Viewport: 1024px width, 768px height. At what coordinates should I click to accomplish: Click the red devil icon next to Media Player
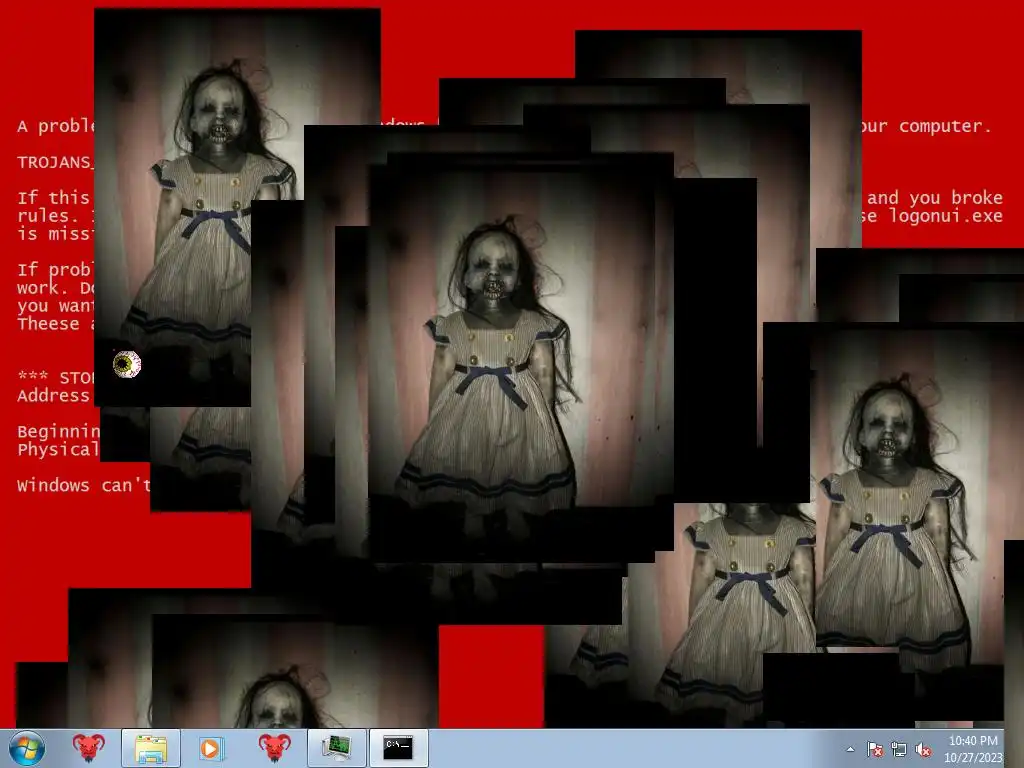[x=274, y=748]
